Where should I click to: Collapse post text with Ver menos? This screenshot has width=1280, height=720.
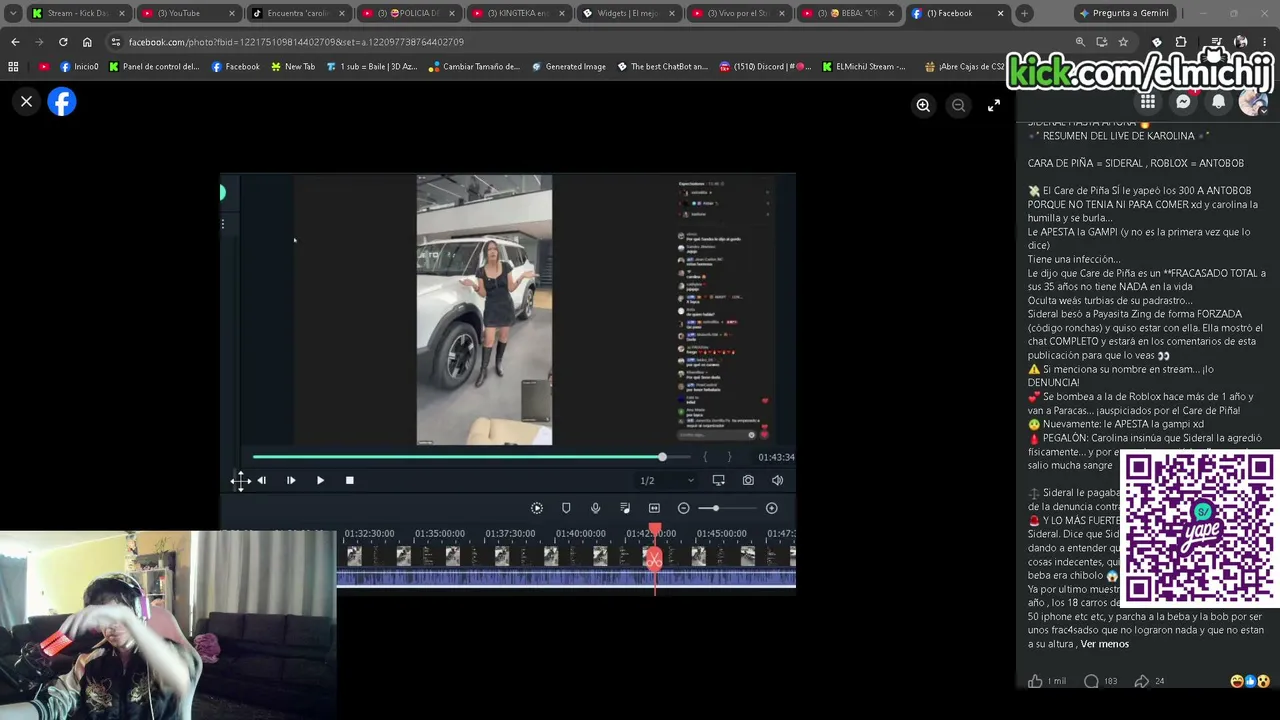coord(1105,644)
